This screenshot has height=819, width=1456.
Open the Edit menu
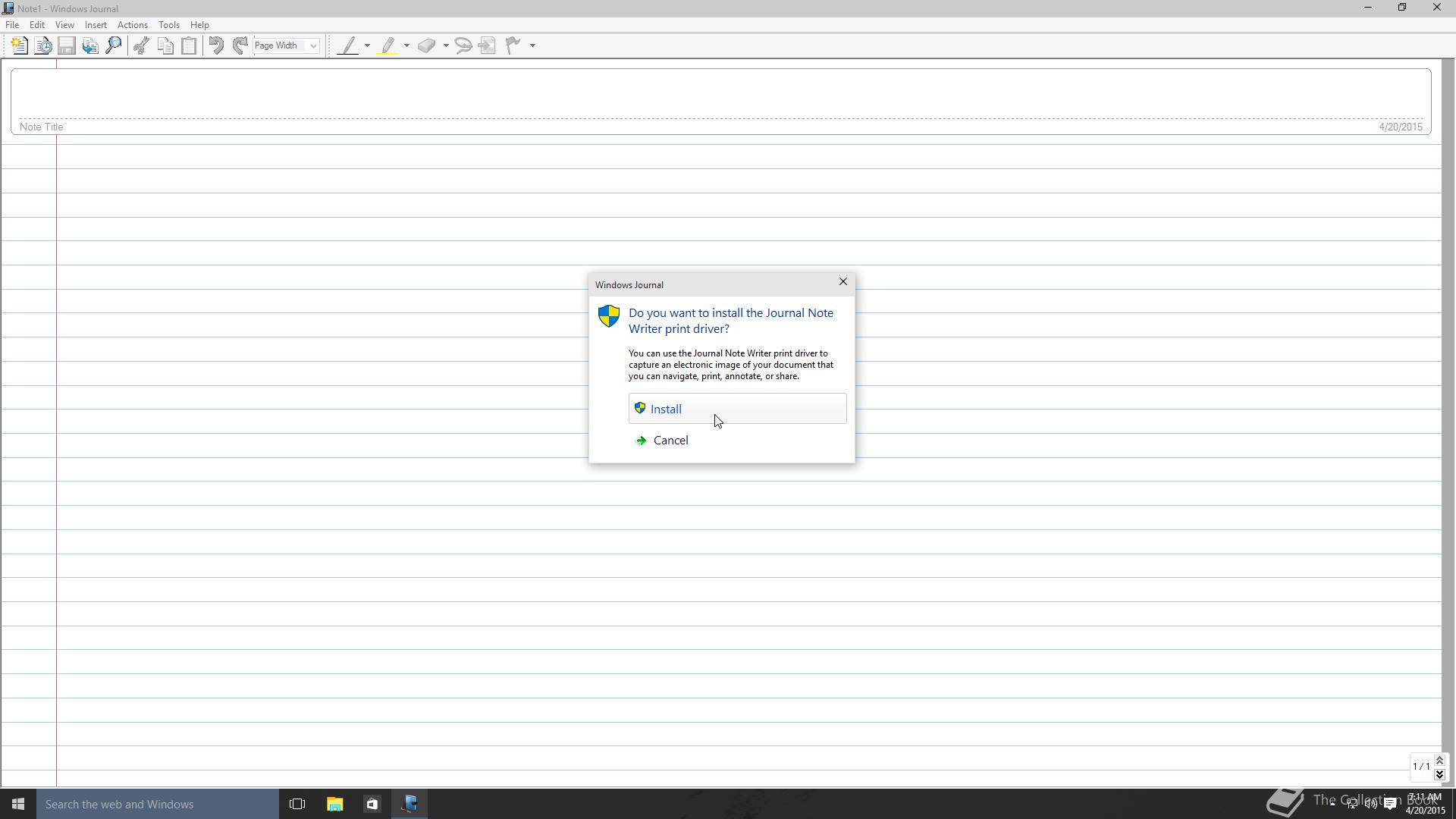pyautogui.click(x=36, y=25)
